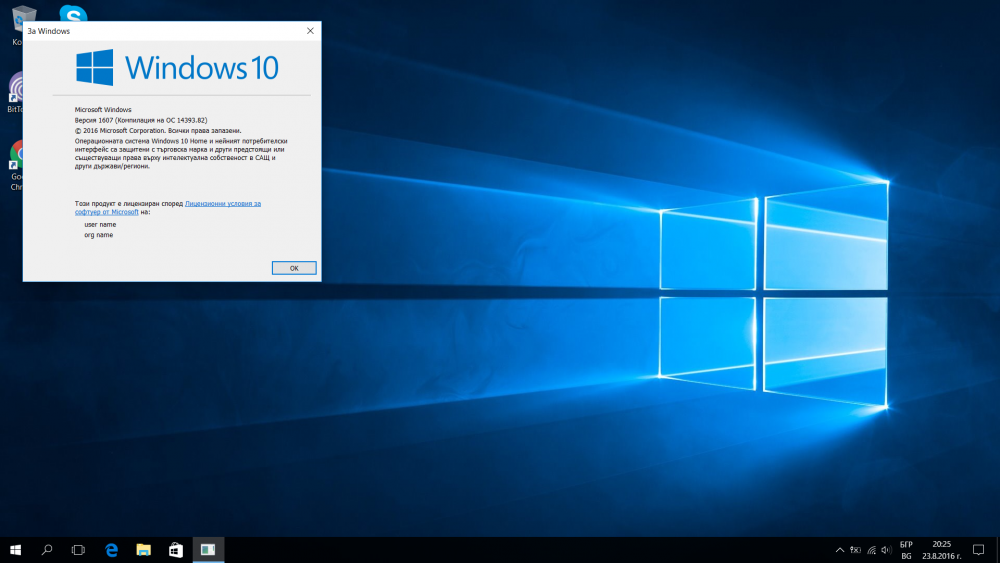
Task: Click the 'Microsoft Windows' text line
Action: [103, 110]
